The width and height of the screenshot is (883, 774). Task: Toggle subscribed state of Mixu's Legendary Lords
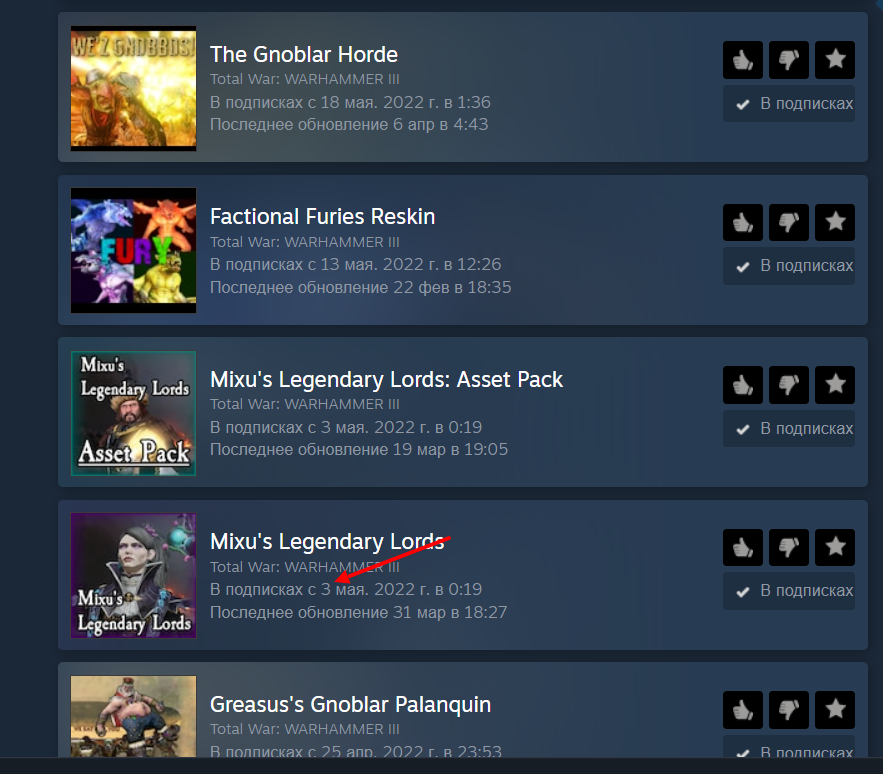click(x=789, y=591)
